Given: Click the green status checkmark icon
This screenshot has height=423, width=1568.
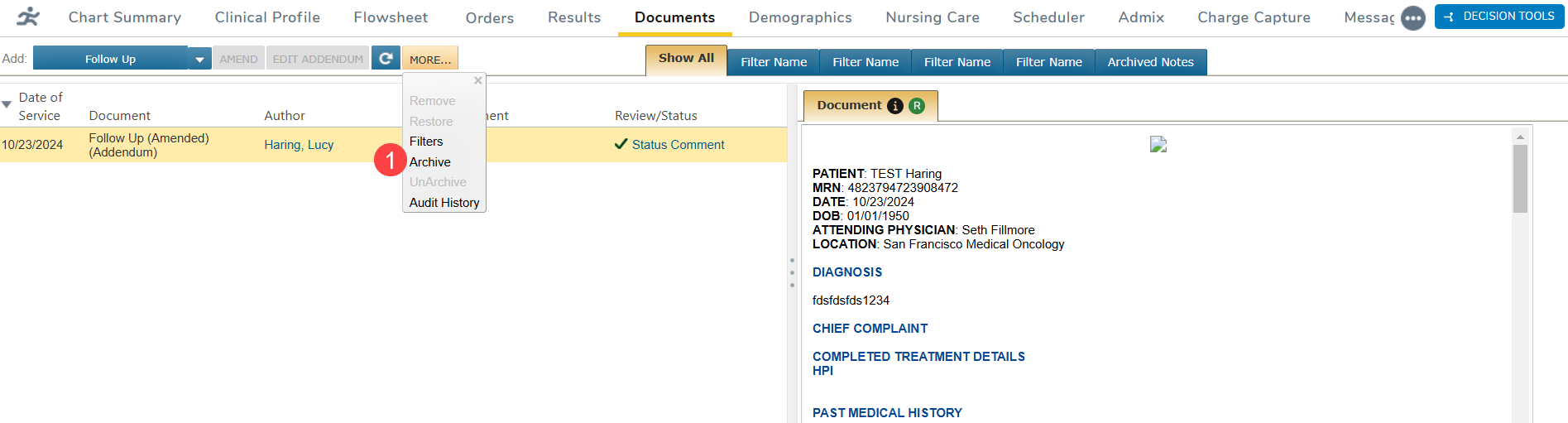Looking at the screenshot, I should click(621, 144).
